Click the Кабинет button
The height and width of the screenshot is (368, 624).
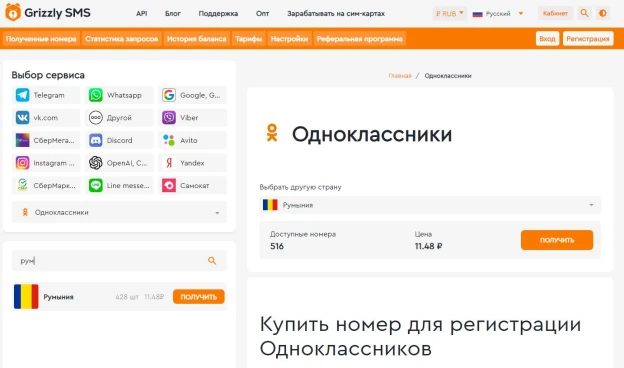(x=555, y=13)
